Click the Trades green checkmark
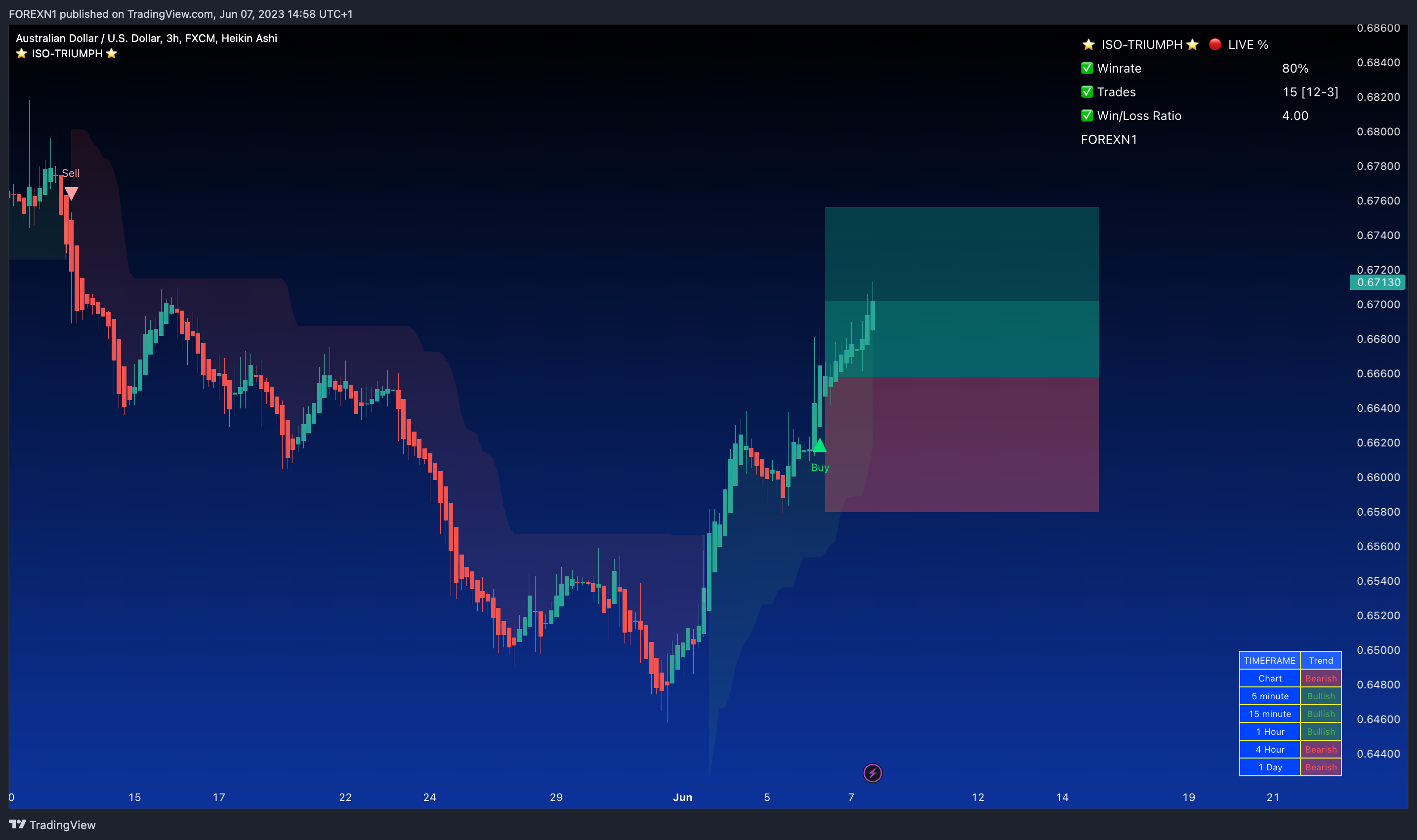The height and width of the screenshot is (840, 1417). coord(1087,92)
